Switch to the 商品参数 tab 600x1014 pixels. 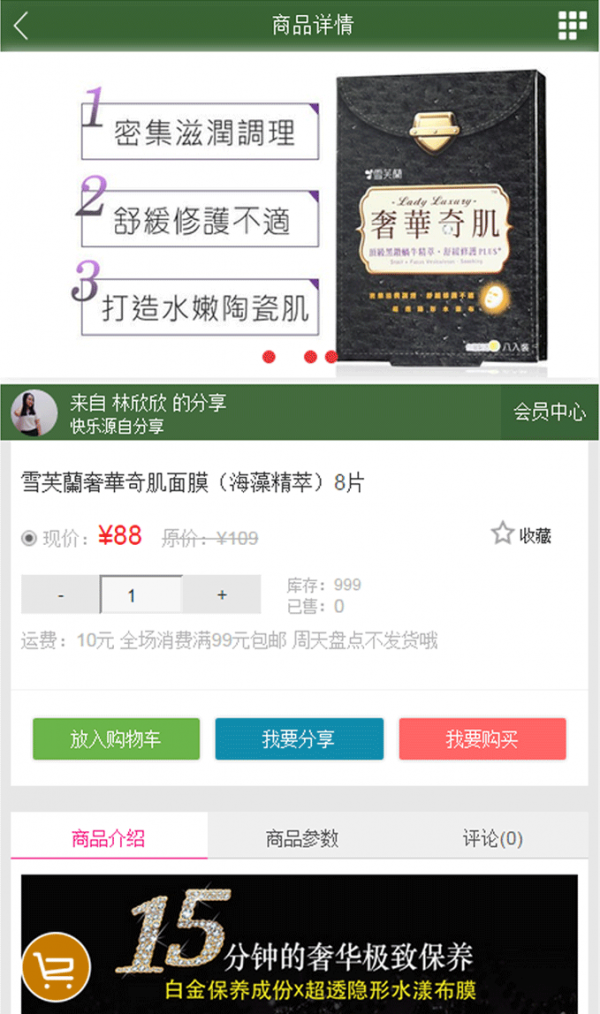tap(302, 838)
